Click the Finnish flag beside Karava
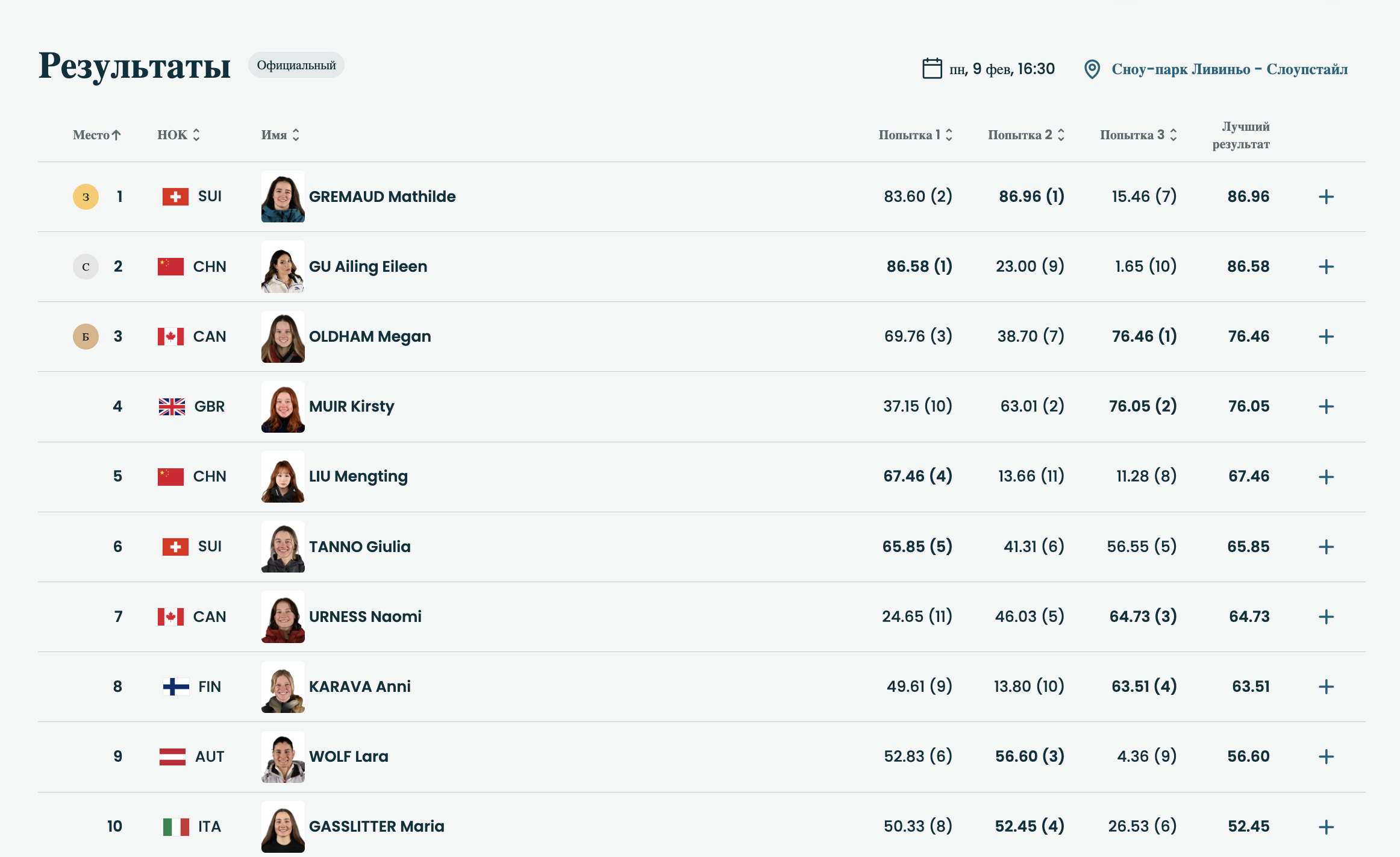The image size is (1400, 857). (x=176, y=686)
